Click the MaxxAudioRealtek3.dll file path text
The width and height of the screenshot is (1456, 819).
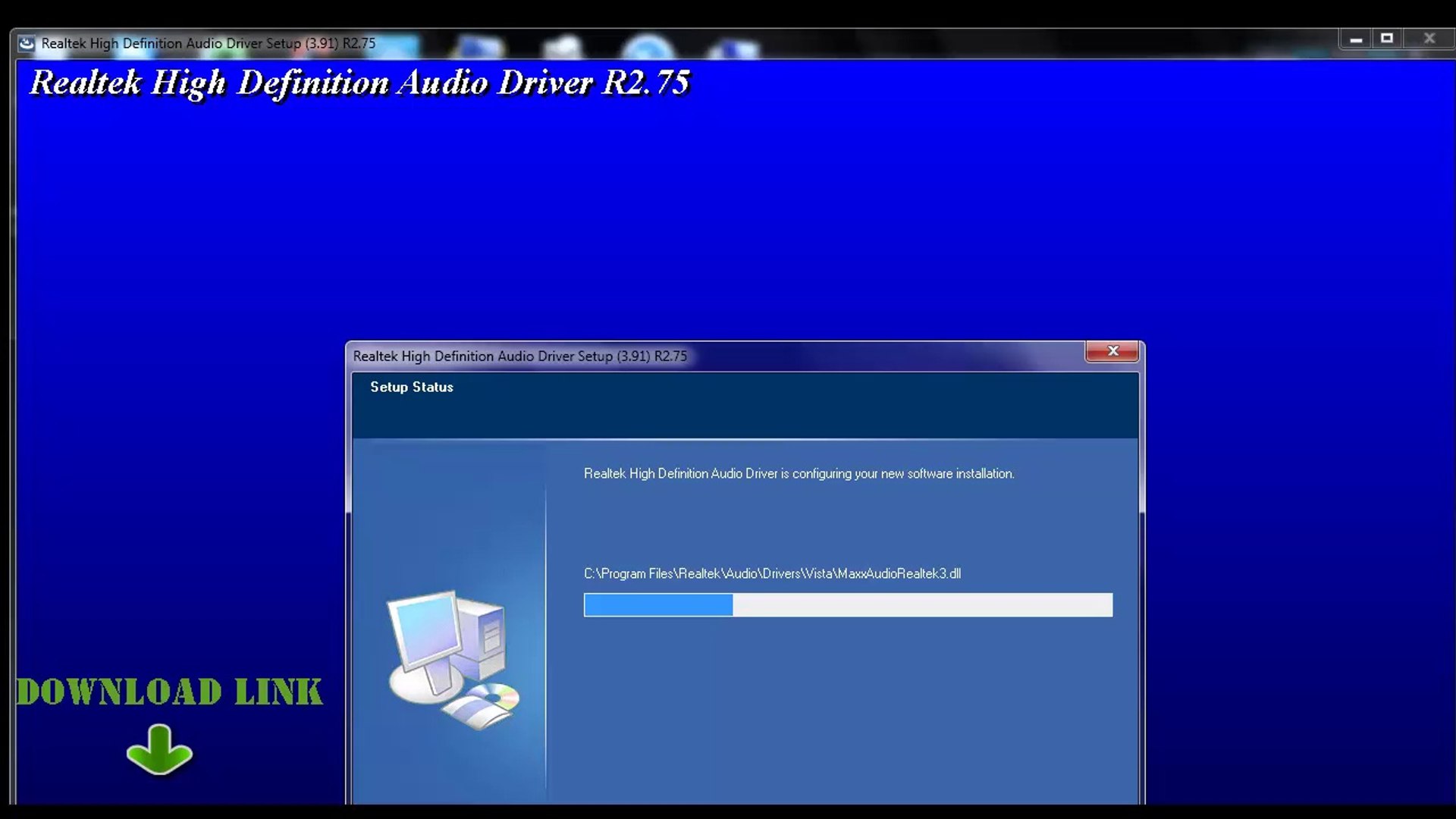[772, 574]
